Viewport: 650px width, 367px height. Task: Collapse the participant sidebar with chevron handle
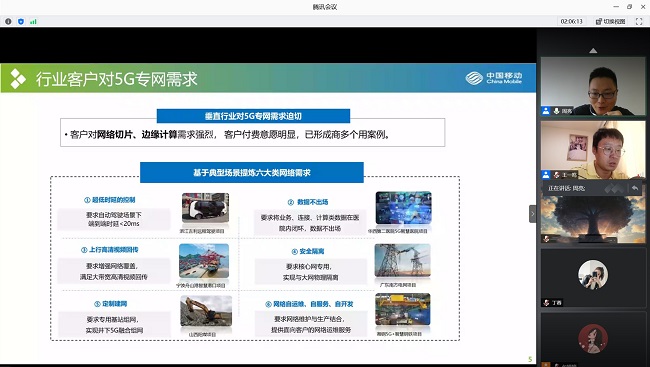point(533,214)
